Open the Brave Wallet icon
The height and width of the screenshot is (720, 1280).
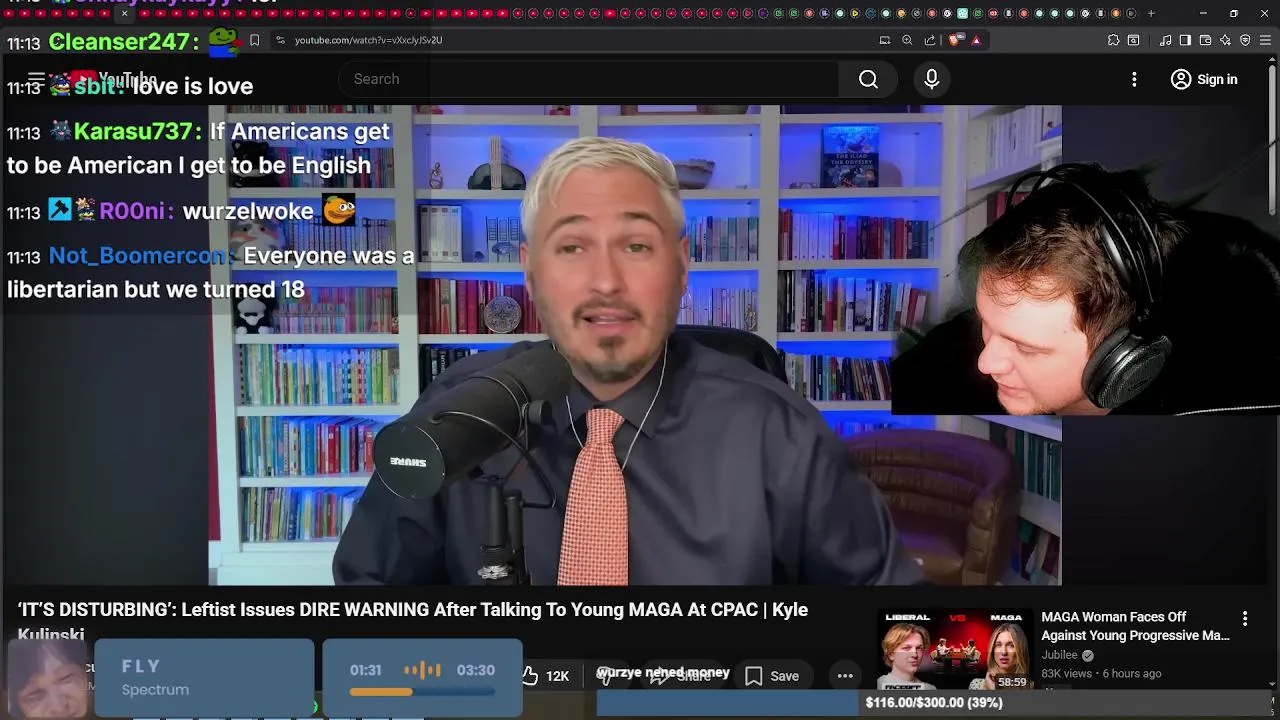pyautogui.click(x=1205, y=40)
